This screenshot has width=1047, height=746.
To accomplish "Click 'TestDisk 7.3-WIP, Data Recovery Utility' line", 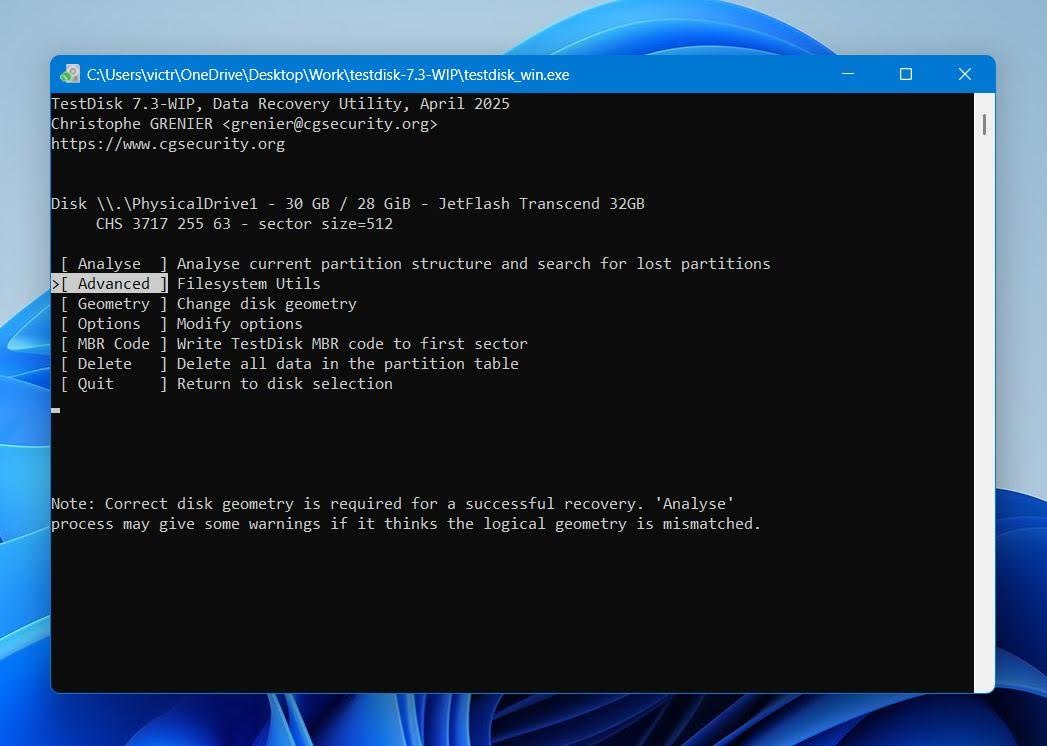I will (x=280, y=104).
